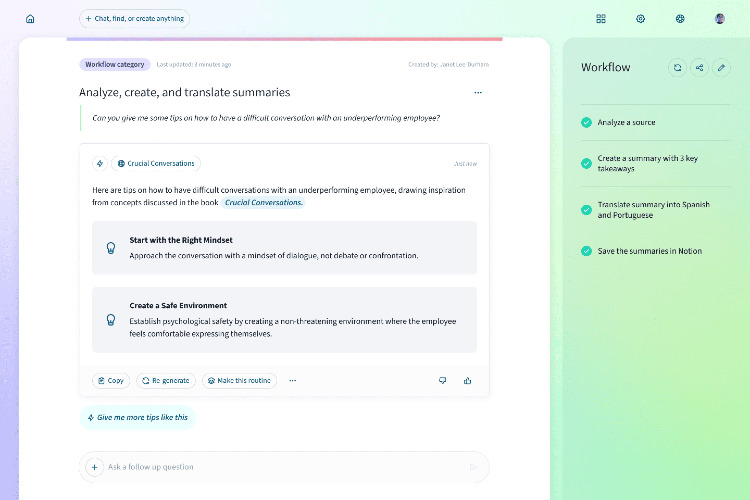Click the plus attachment icon in follow-up box

point(95,467)
